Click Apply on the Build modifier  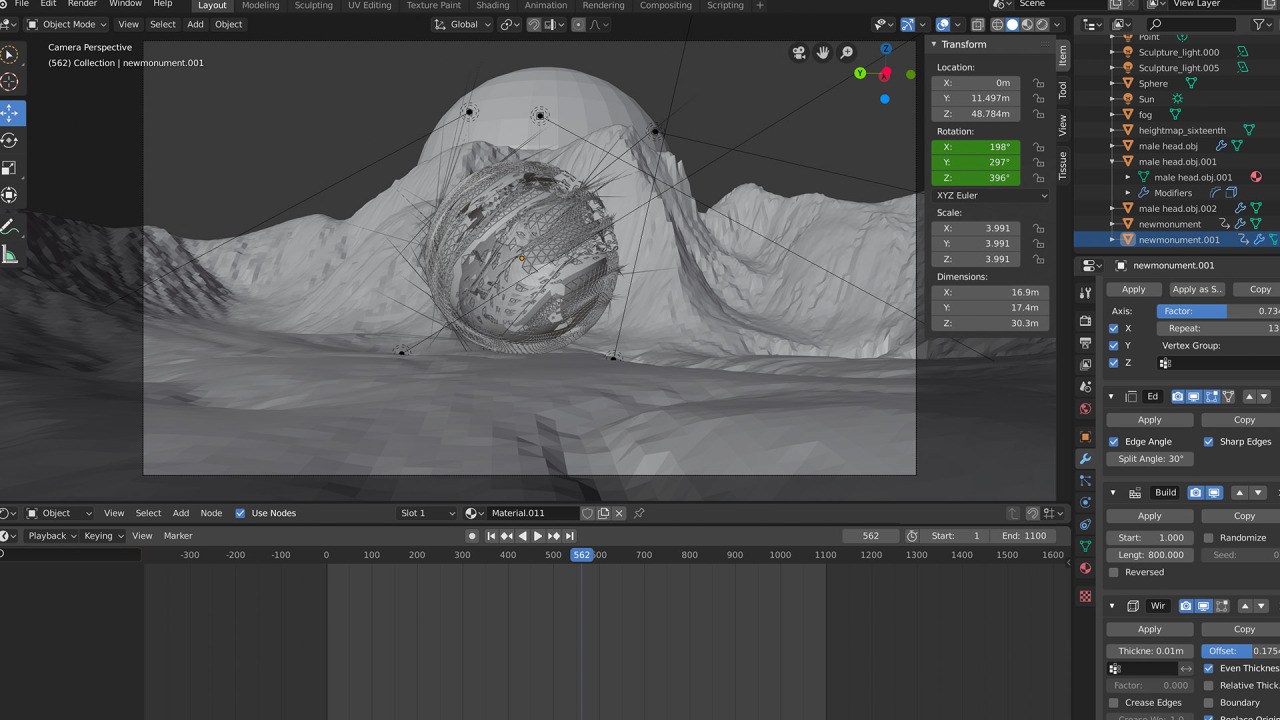[x=1149, y=516]
